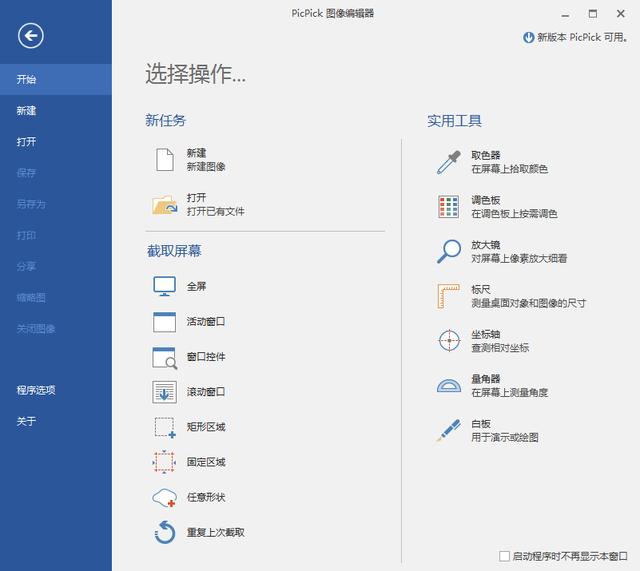The height and width of the screenshot is (571, 640).
Task: Click the 重复上次截取 label
Action: tap(216, 532)
